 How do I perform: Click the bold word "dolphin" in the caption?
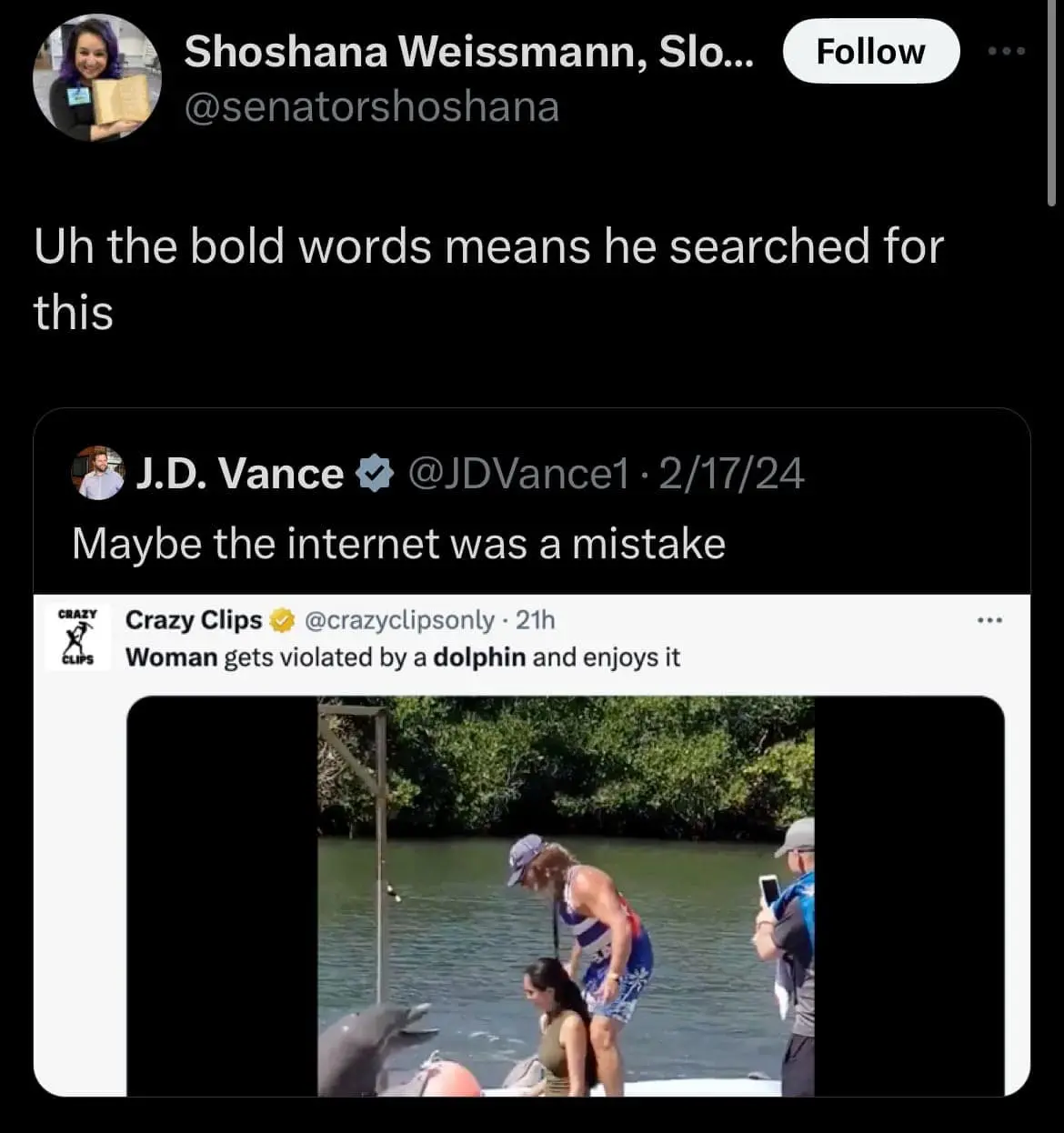point(479,657)
